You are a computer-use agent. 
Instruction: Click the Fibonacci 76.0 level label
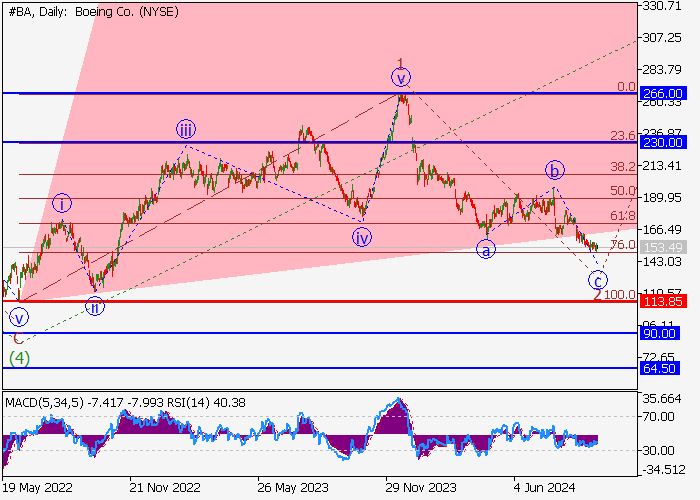click(x=623, y=245)
